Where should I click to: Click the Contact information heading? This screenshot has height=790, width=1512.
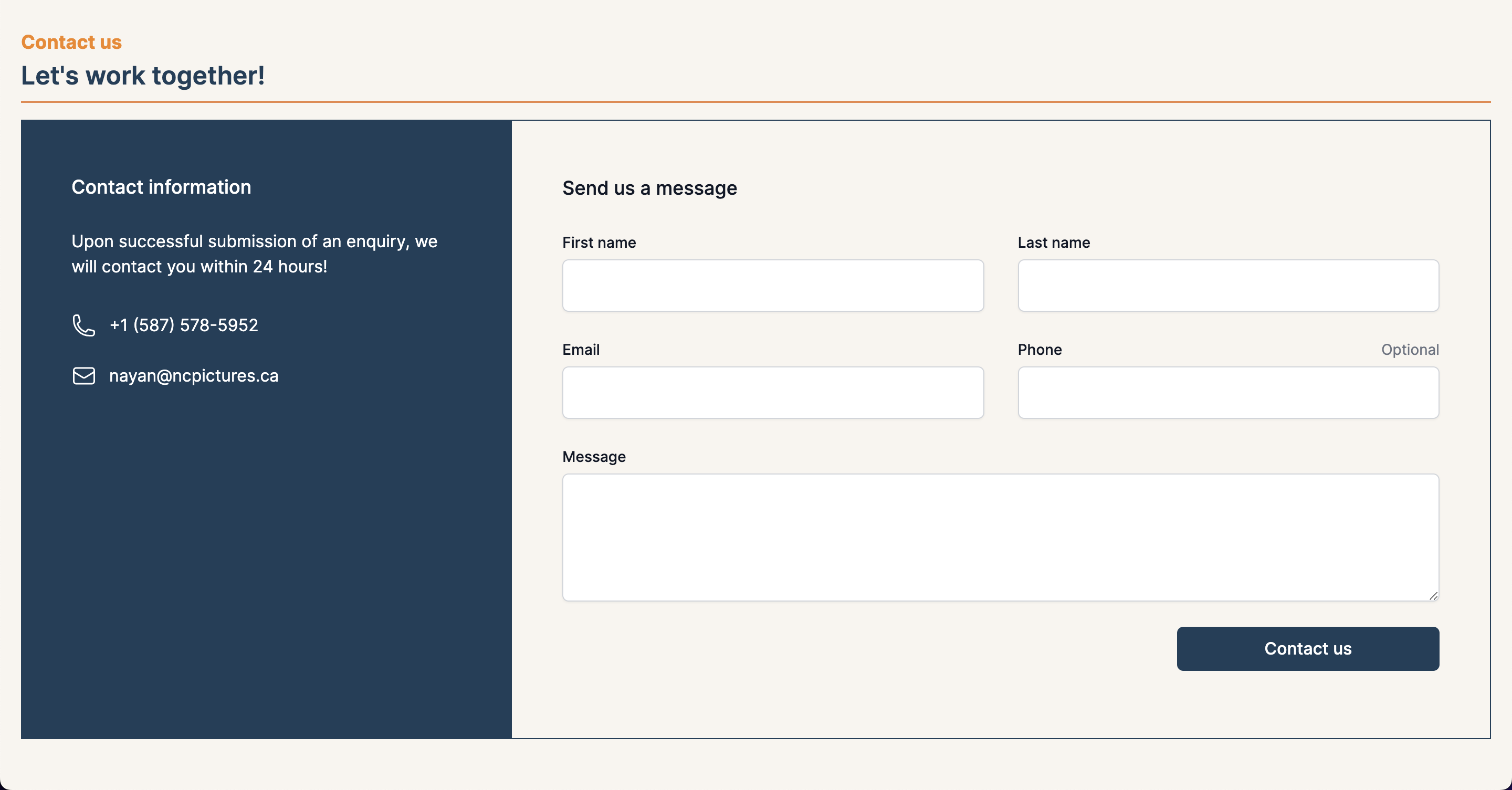pyautogui.click(x=161, y=187)
